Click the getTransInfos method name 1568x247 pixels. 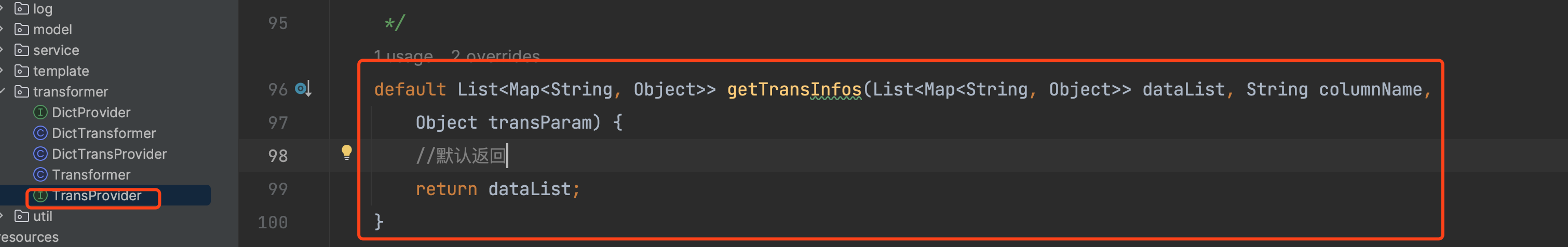pyautogui.click(x=794, y=89)
